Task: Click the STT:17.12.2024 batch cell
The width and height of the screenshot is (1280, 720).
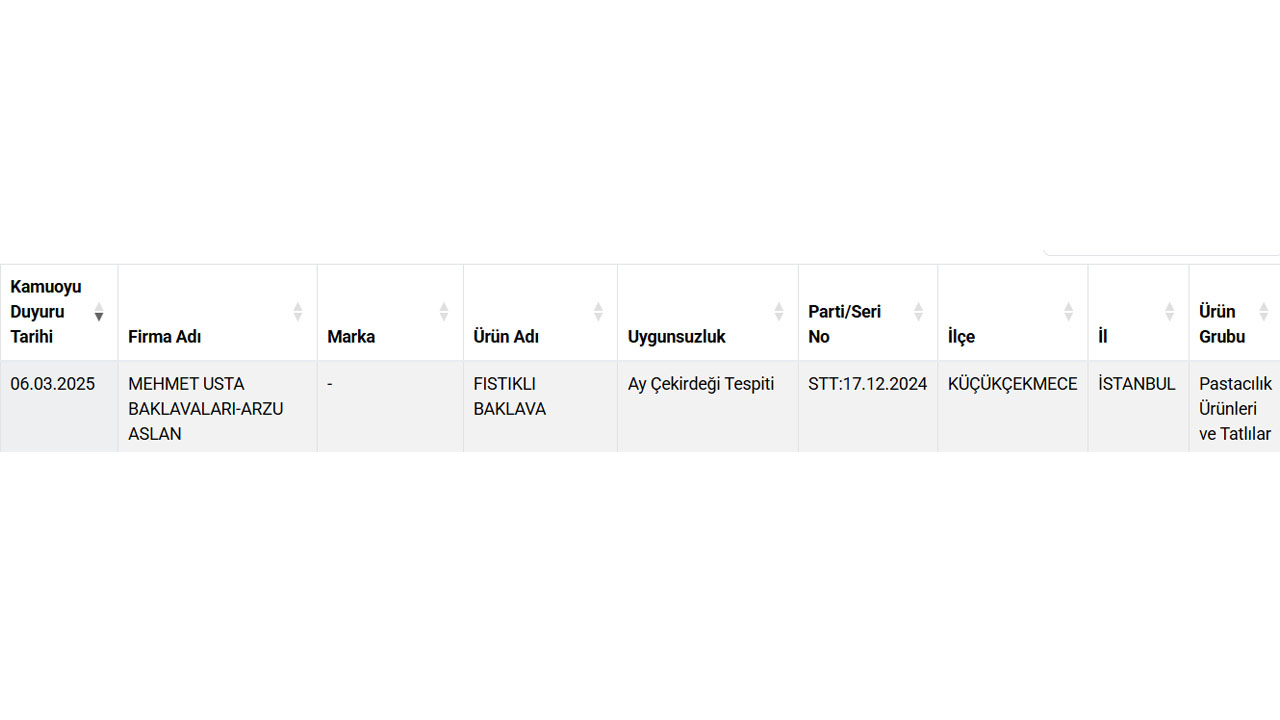Action: coord(868,406)
